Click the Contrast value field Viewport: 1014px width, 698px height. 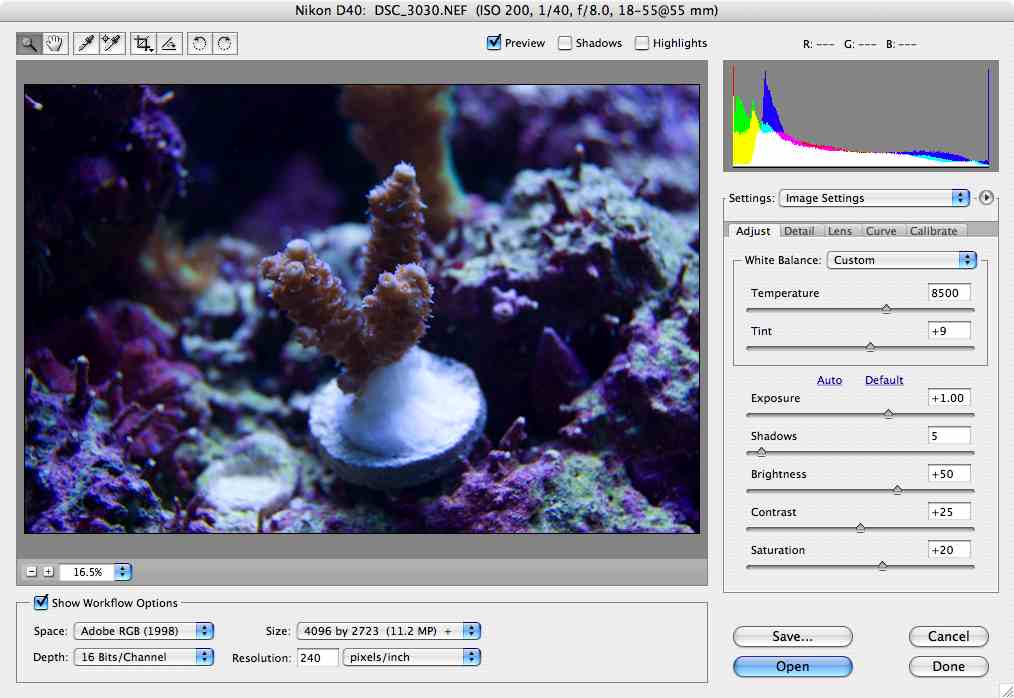pos(949,512)
